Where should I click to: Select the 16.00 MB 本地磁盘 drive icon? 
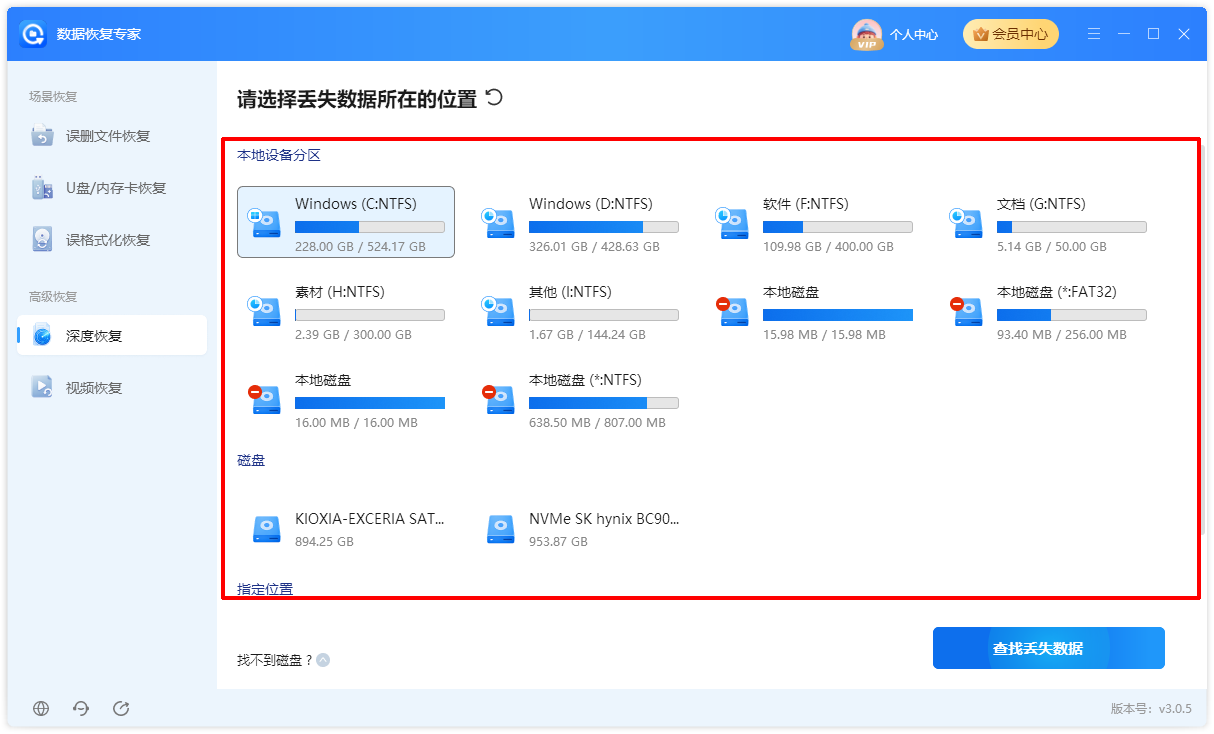click(x=265, y=399)
